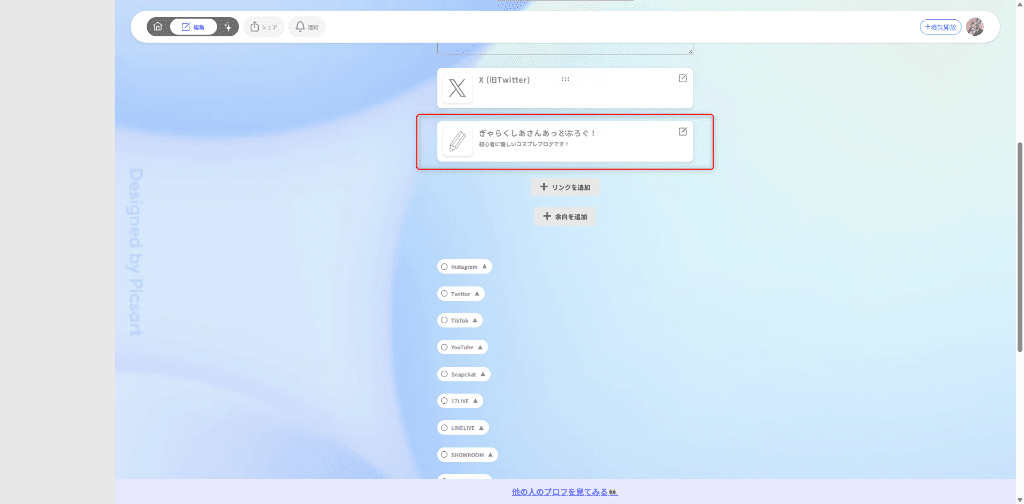
Task: Click the X (旧Twitter) logo thumbnail
Action: [457, 88]
